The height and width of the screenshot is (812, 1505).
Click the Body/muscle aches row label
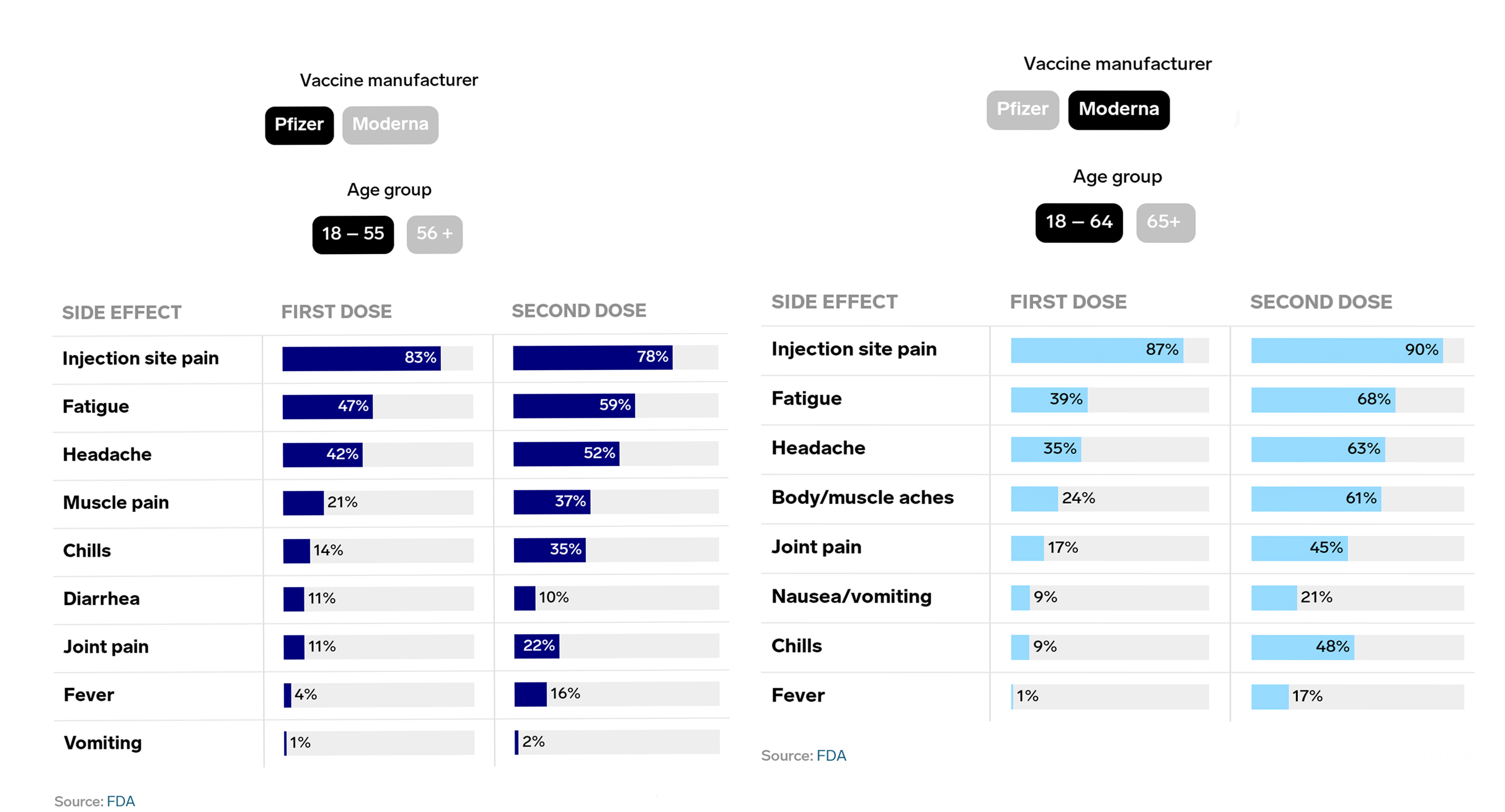click(862, 497)
